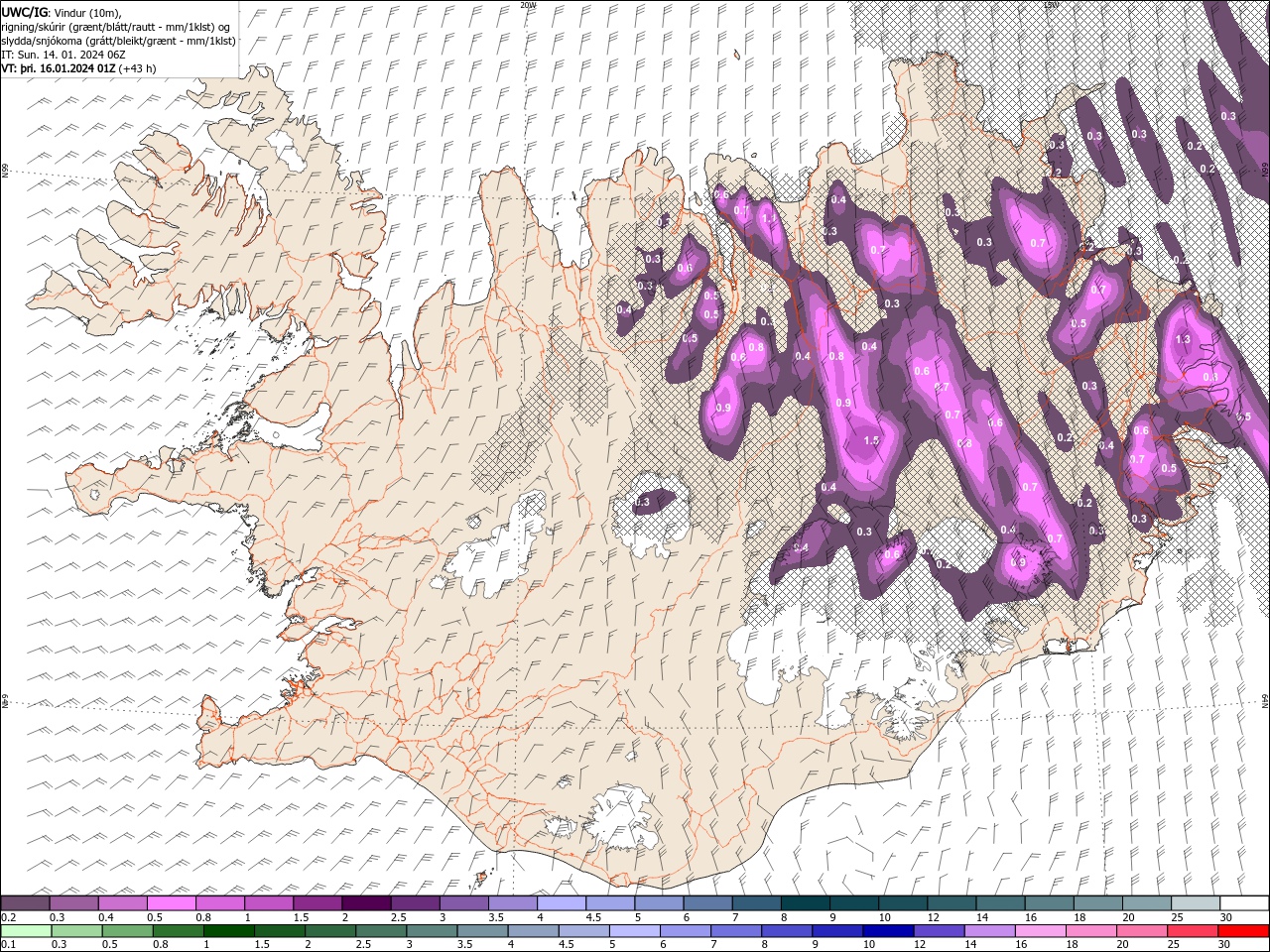Click the '30' number at upper legend's right end
The width and height of the screenshot is (1270, 952).
1226,917
